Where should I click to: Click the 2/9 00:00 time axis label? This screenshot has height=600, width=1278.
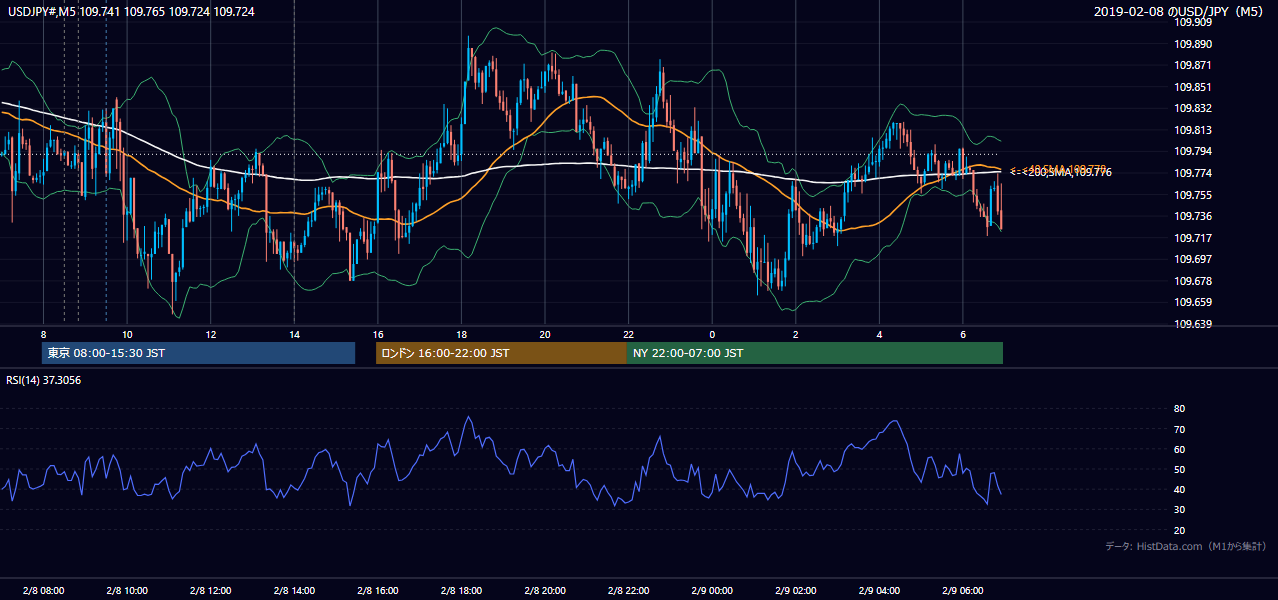(x=712, y=591)
